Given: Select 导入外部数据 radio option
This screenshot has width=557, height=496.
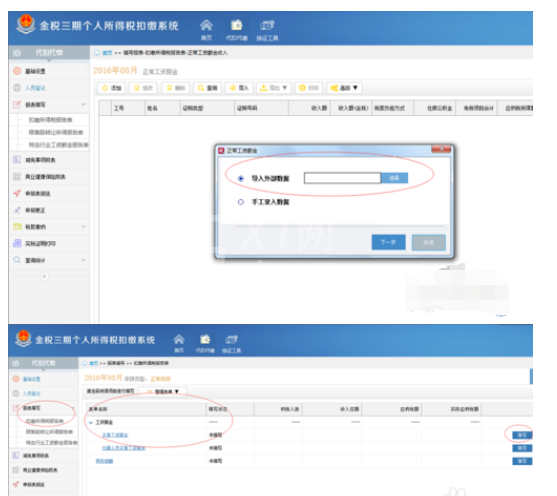Looking at the screenshot, I should point(241,178).
